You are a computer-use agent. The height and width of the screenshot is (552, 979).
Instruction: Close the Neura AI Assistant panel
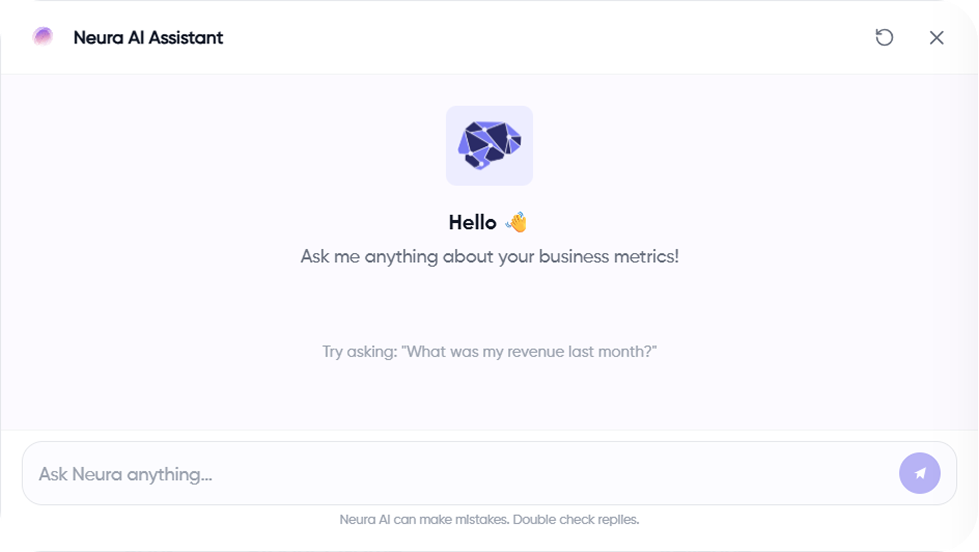click(x=936, y=38)
